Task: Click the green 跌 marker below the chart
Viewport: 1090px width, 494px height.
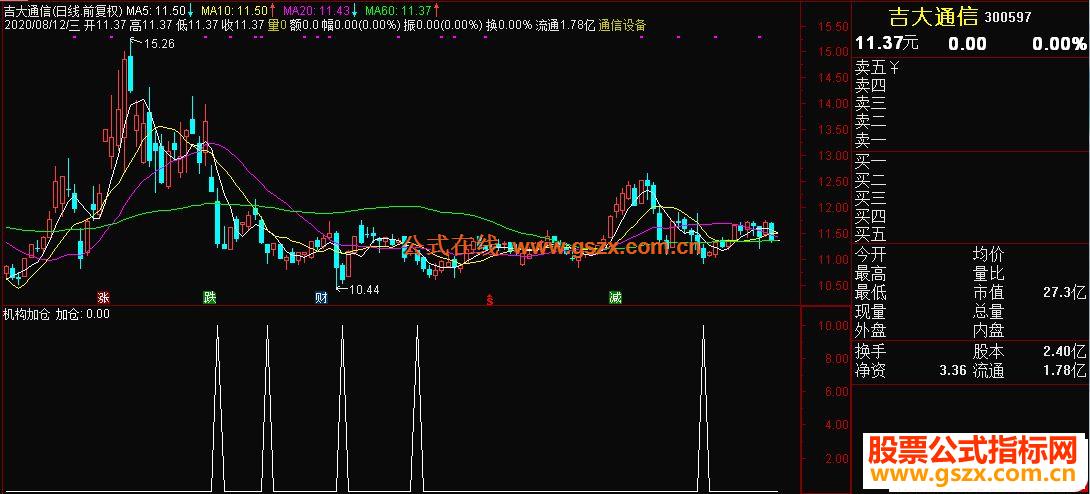Action: point(209,298)
